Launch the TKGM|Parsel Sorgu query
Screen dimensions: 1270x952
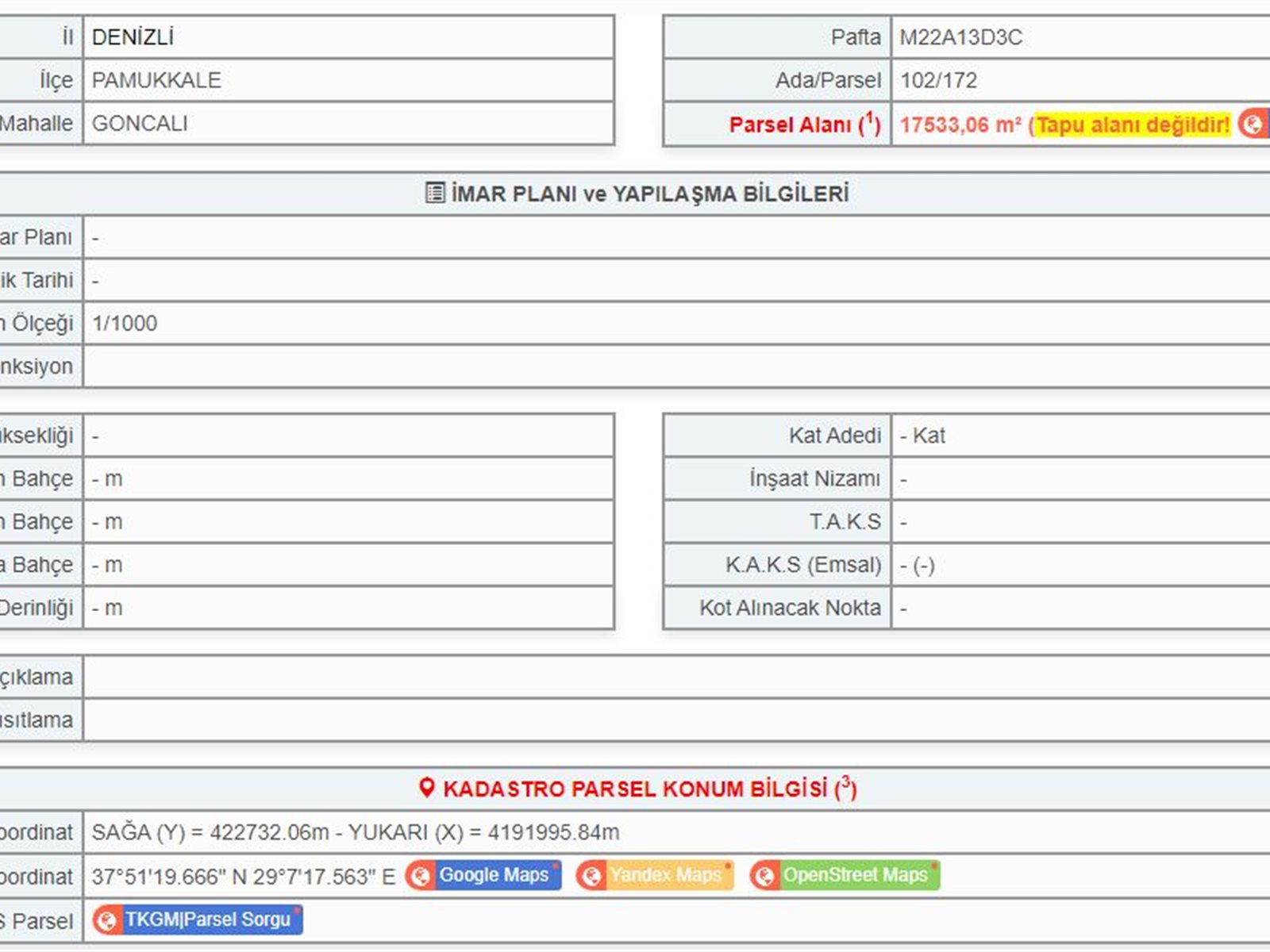coord(207,919)
